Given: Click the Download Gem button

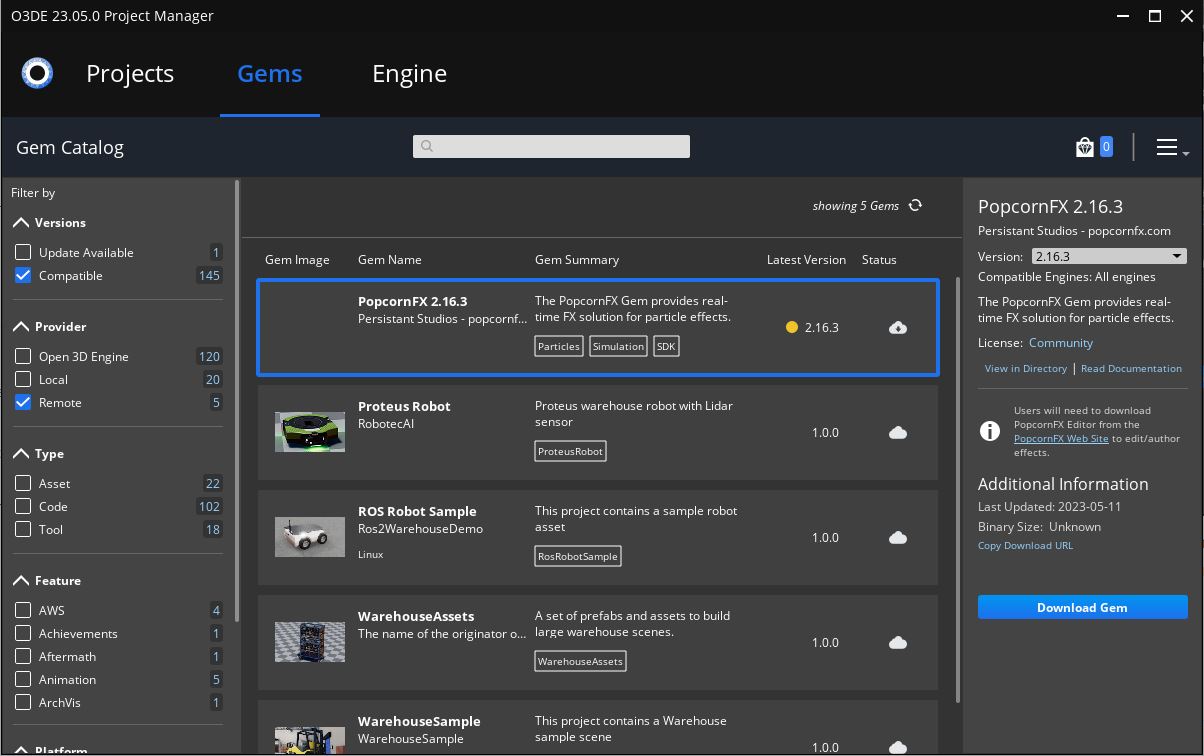Looking at the screenshot, I should click(x=1082, y=607).
